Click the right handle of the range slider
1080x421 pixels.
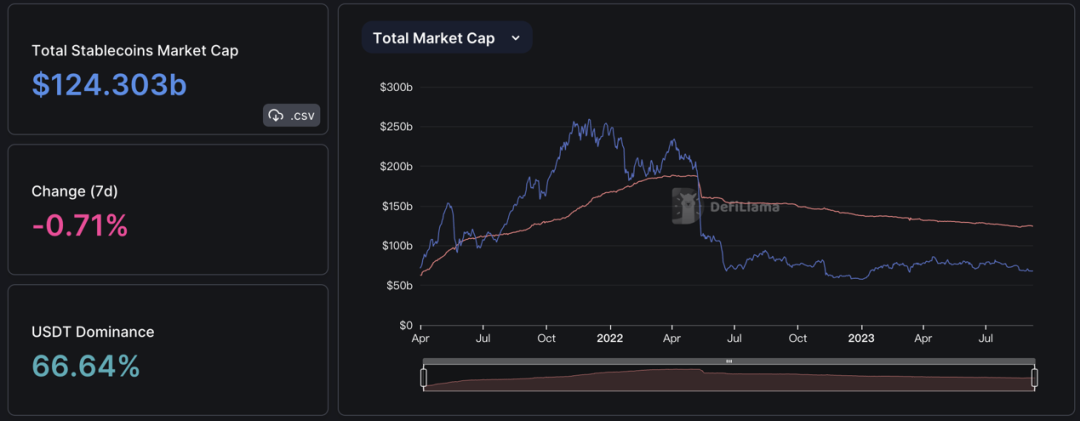point(1034,378)
